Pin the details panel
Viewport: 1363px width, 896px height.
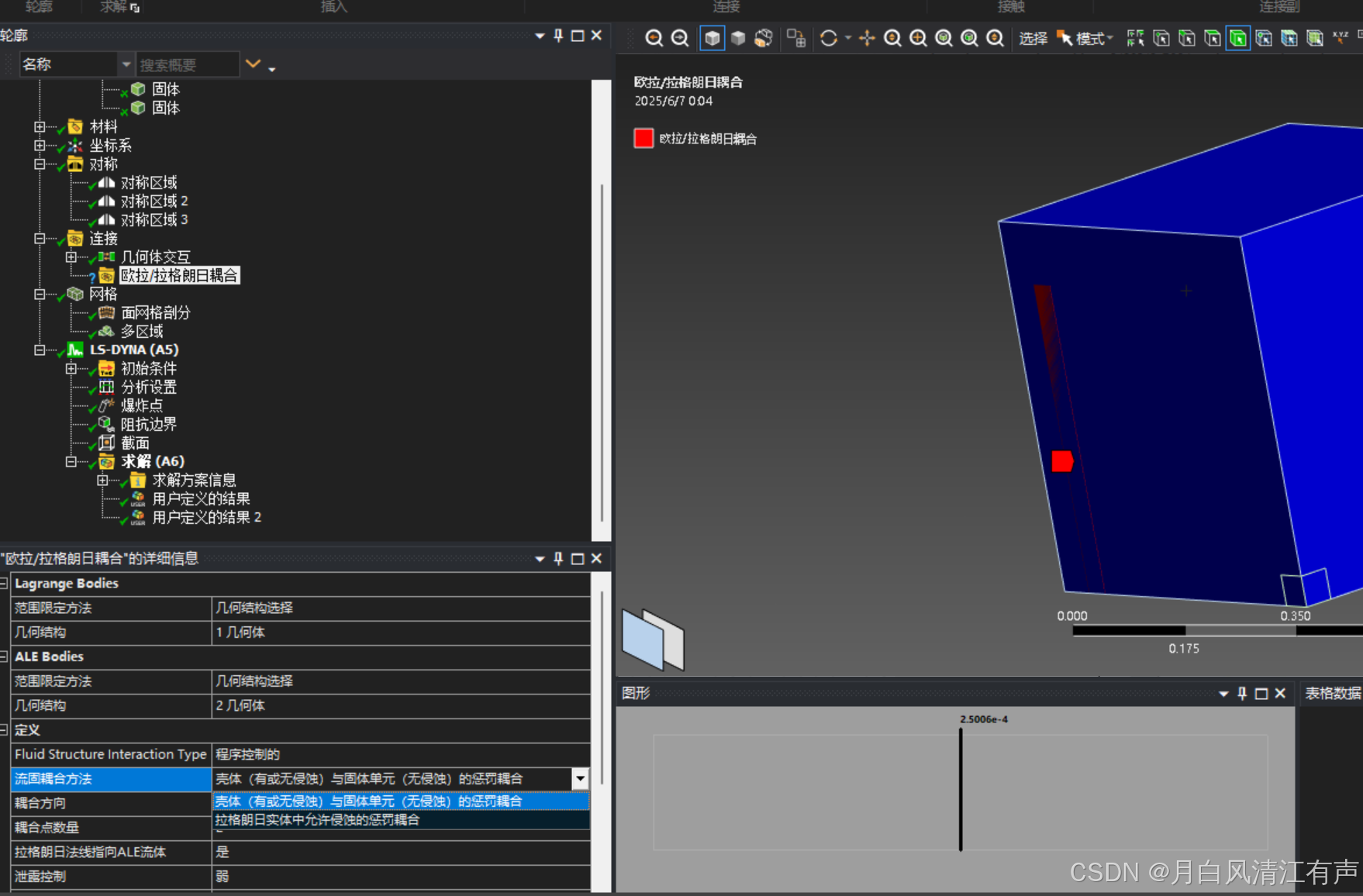(558, 558)
